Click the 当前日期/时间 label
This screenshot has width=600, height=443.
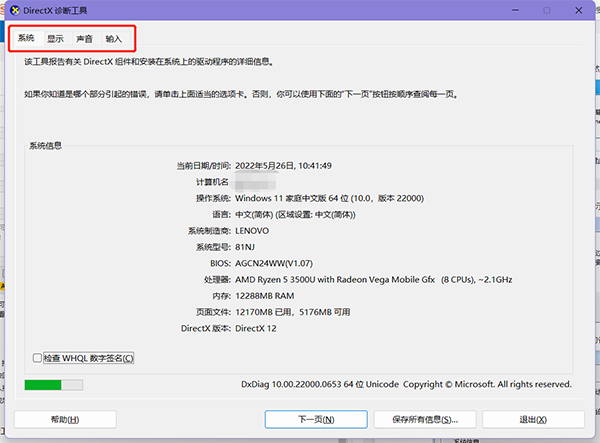coord(204,166)
